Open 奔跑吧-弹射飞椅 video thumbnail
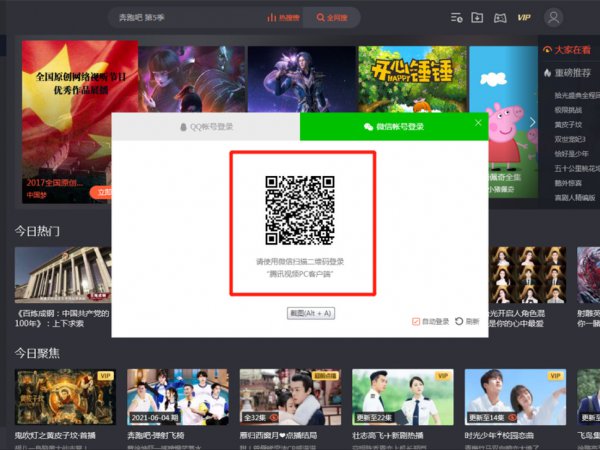The image size is (600, 450). (x=178, y=397)
